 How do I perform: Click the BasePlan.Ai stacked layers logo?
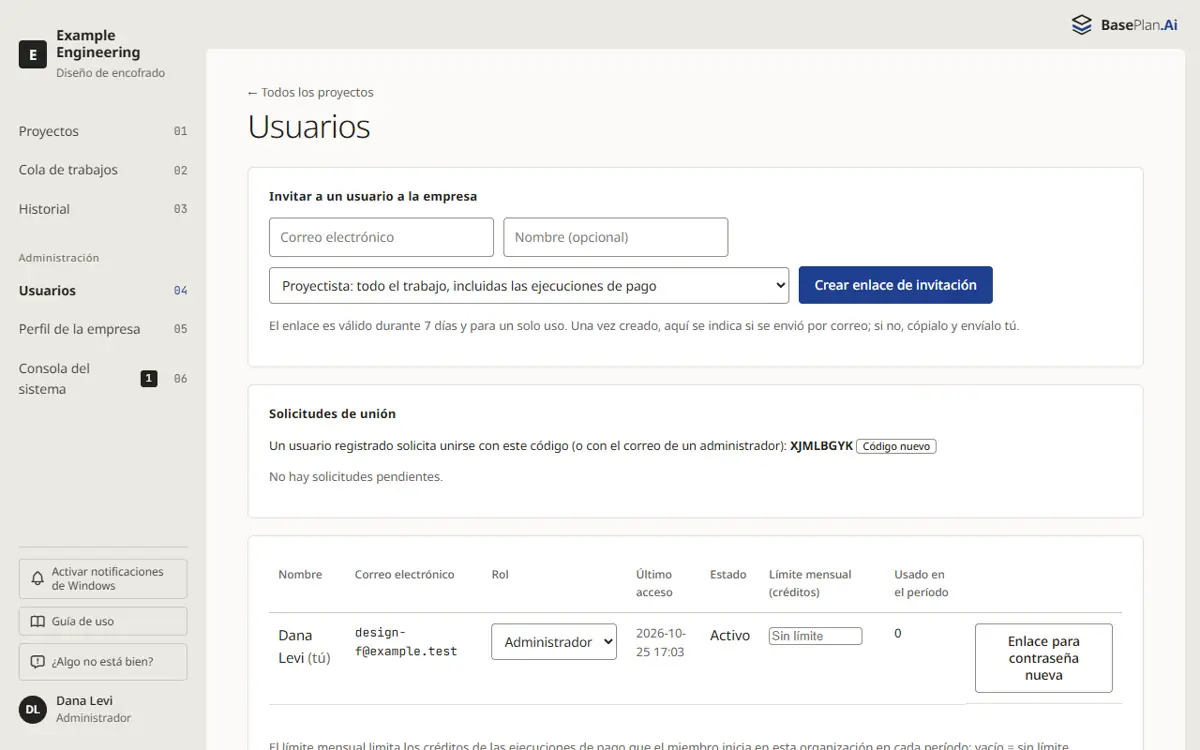pyautogui.click(x=1081, y=25)
